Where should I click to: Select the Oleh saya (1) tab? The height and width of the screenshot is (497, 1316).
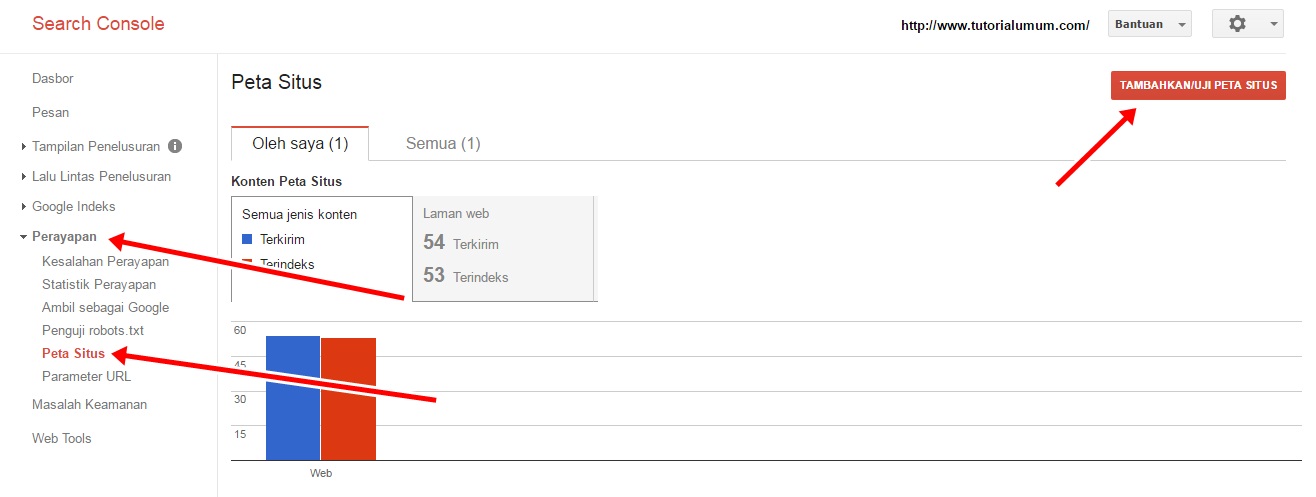pyautogui.click(x=300, y=143)
